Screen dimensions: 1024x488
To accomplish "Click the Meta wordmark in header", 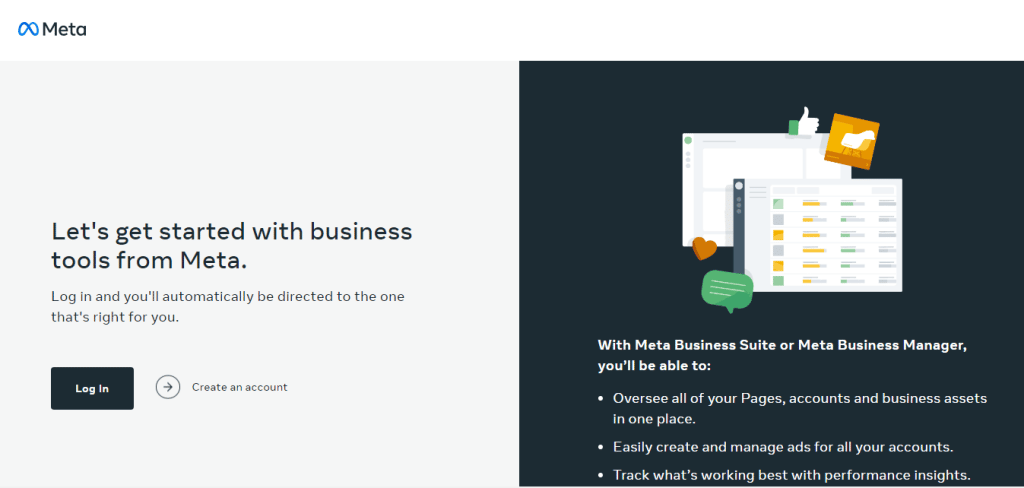I will tap(64, 29).
